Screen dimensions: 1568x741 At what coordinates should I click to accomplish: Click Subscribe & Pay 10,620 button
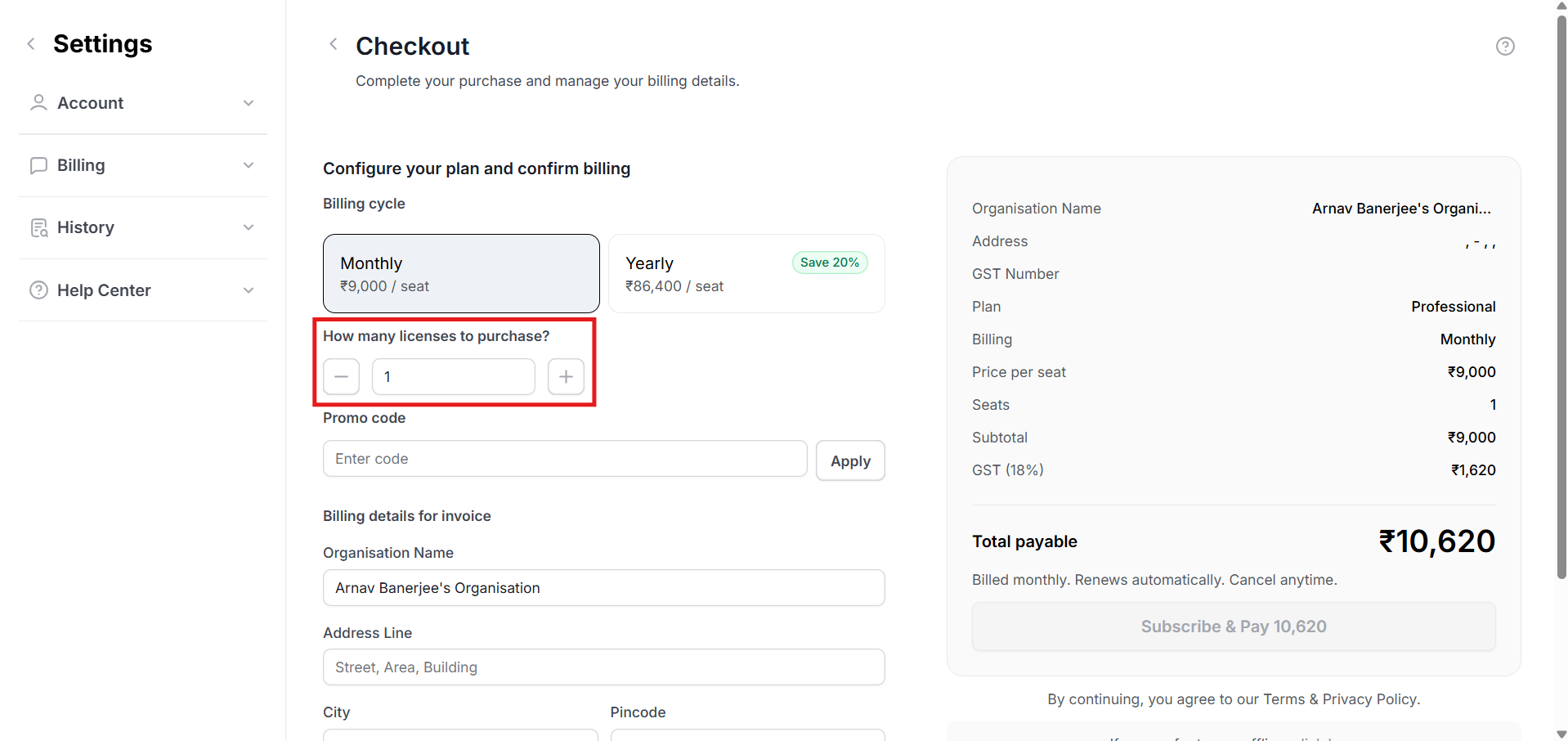pos(1233,626)
